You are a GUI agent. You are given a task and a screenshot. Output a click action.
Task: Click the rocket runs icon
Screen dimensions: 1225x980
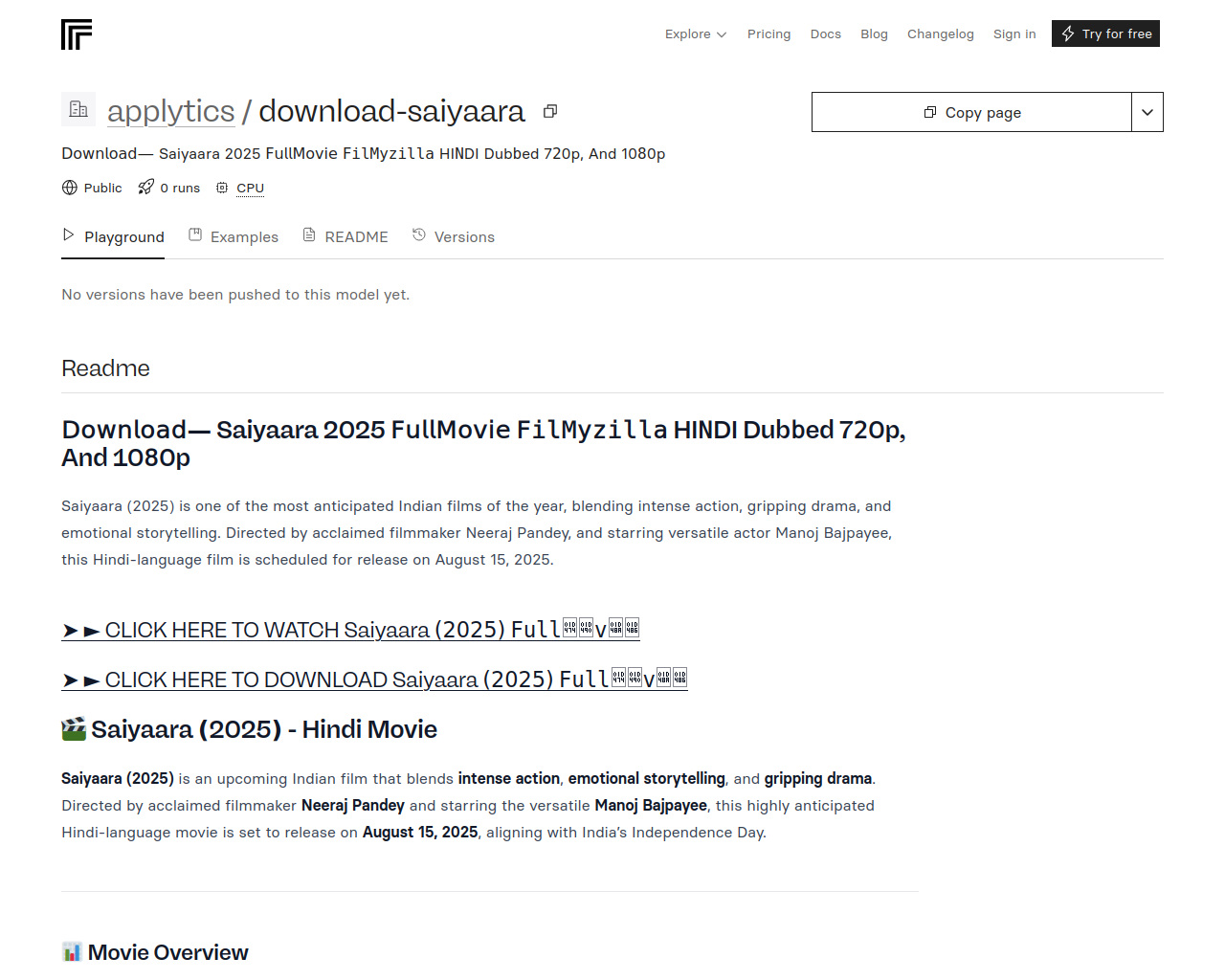click(145, 188)
